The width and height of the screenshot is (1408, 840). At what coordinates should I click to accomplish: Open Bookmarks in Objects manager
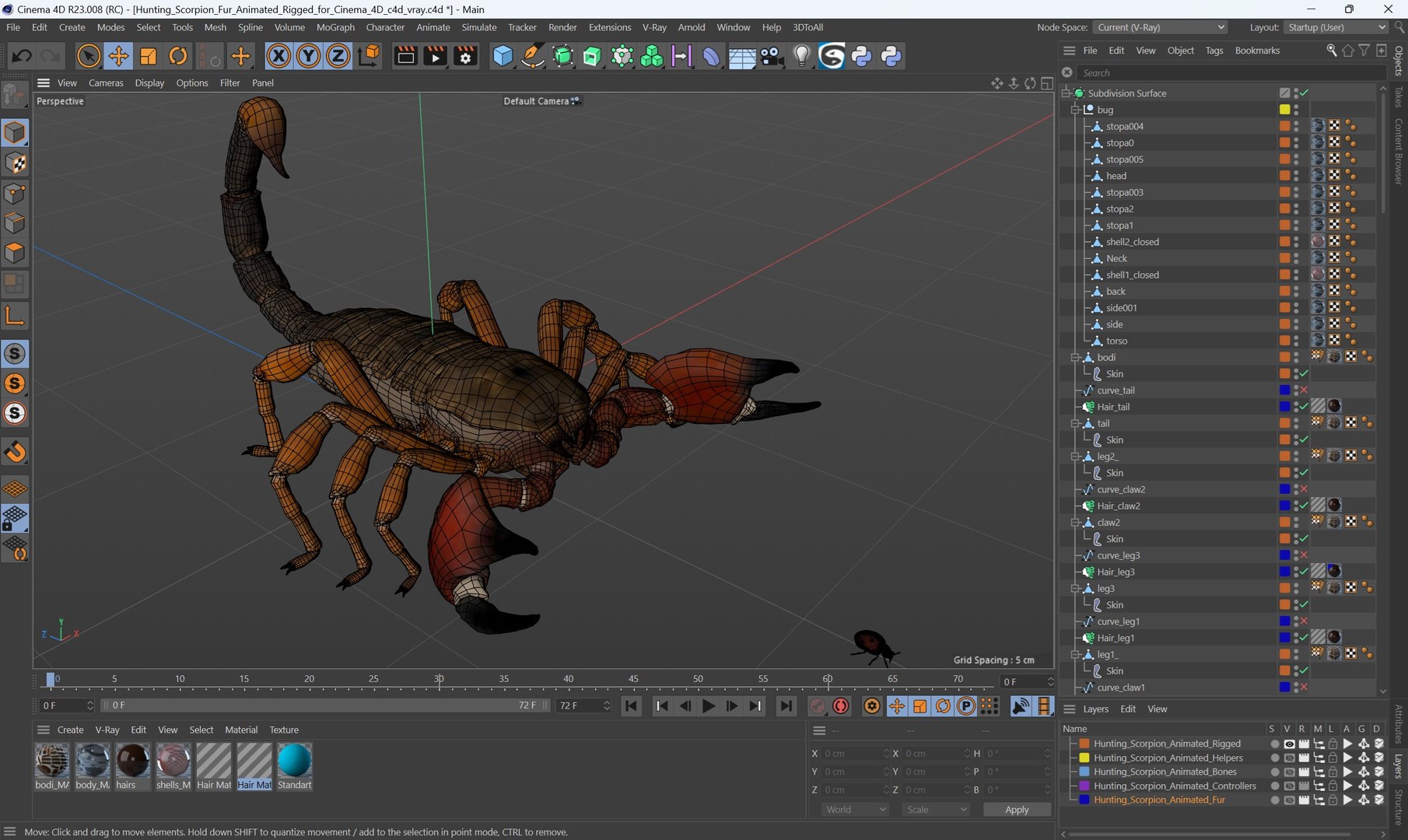coord(1257,51)
